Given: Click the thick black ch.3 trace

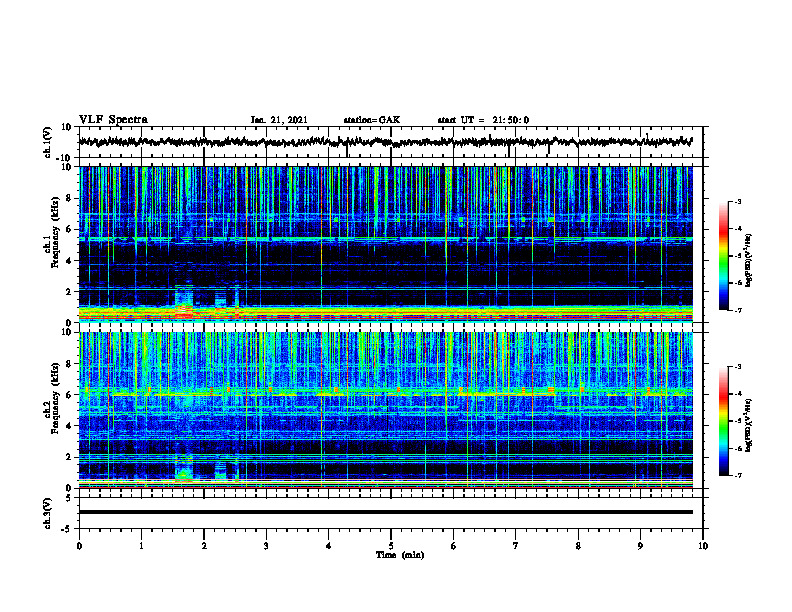Looking at the screenshot, I should click(385, 512).
